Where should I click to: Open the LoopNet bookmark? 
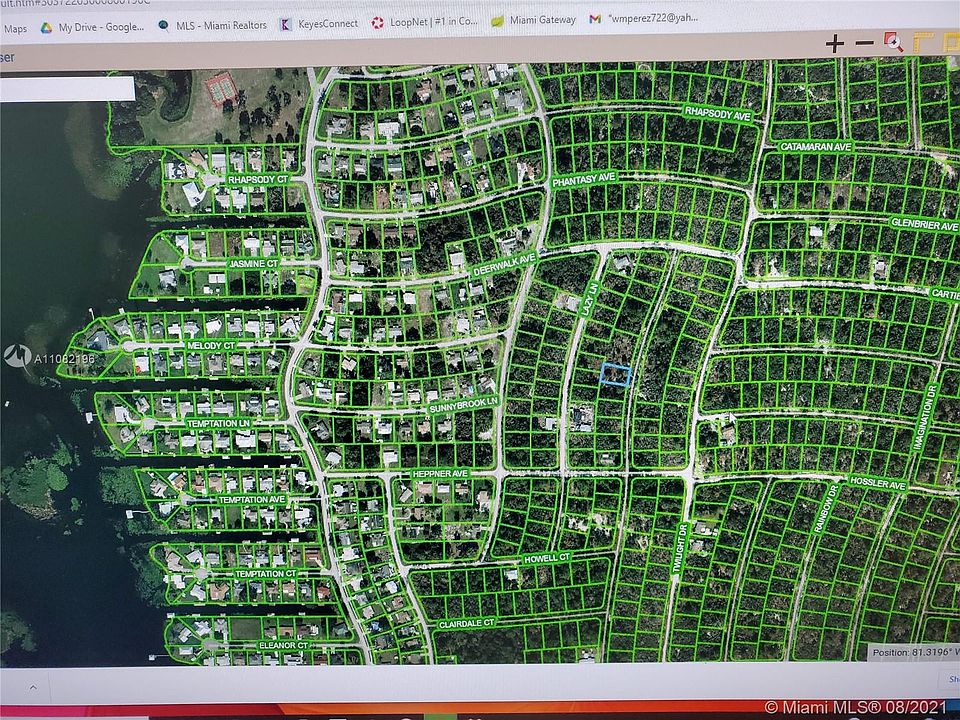[424, 22]
